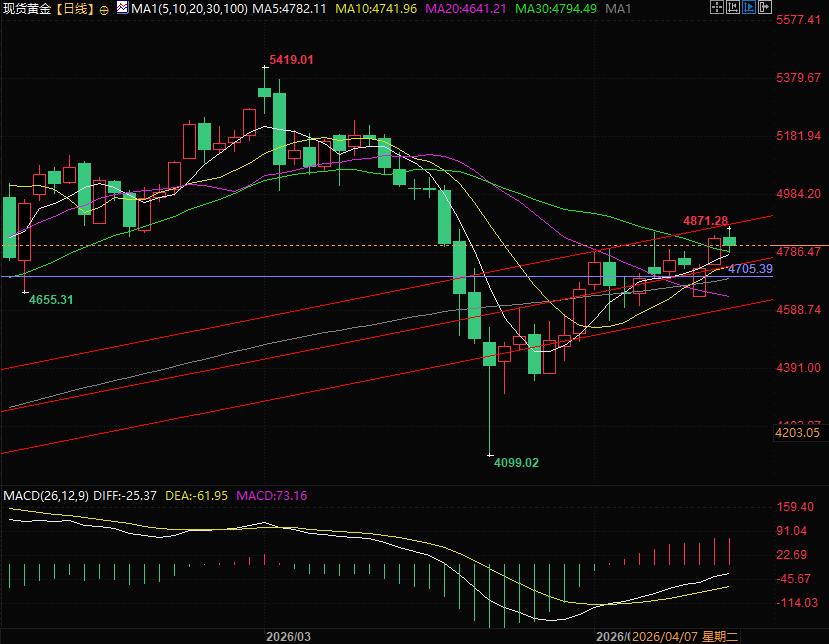
Task: Click the MACD:73.16 readout
Action: point(271,496)
